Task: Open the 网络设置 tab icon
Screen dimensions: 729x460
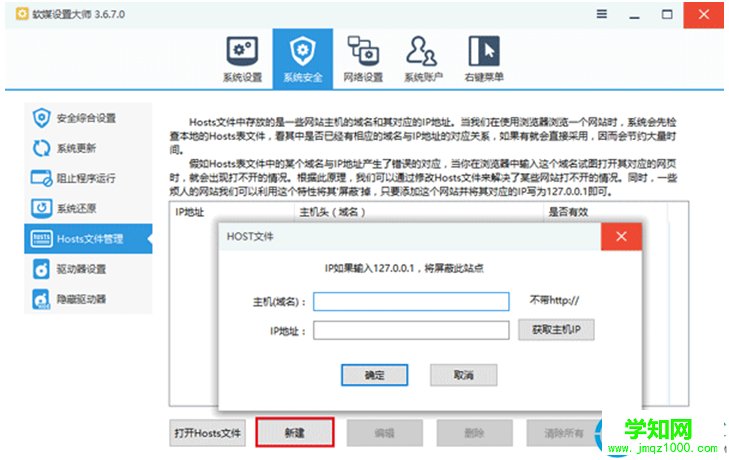Action: (363, 51)
